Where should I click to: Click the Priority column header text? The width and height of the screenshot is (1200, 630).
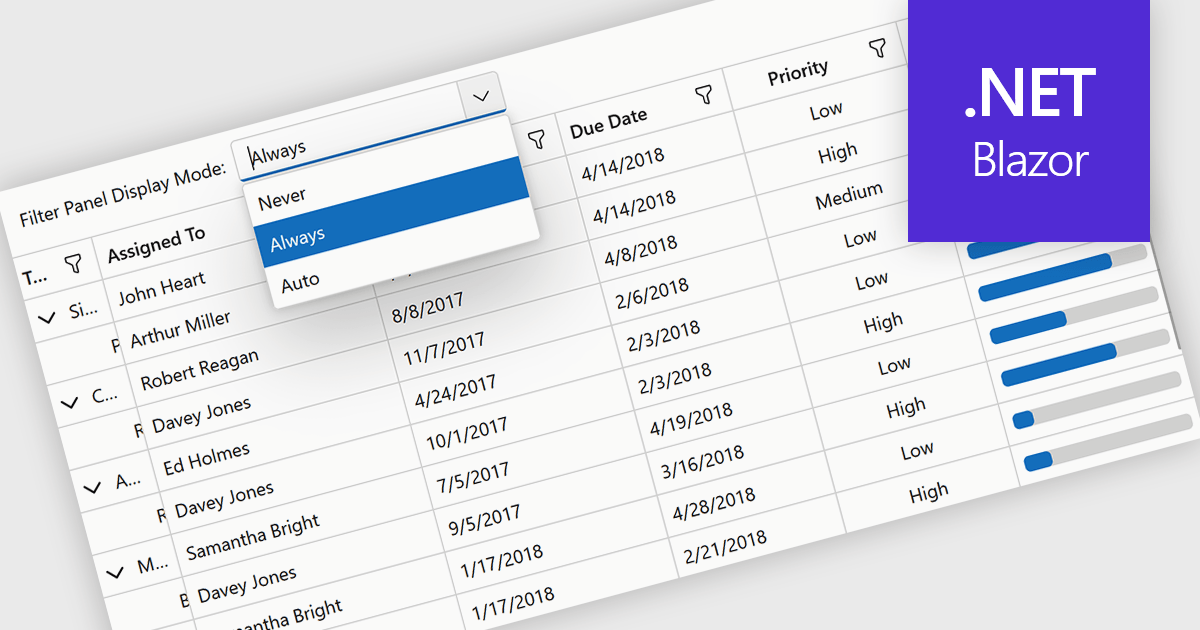(798, 72)
